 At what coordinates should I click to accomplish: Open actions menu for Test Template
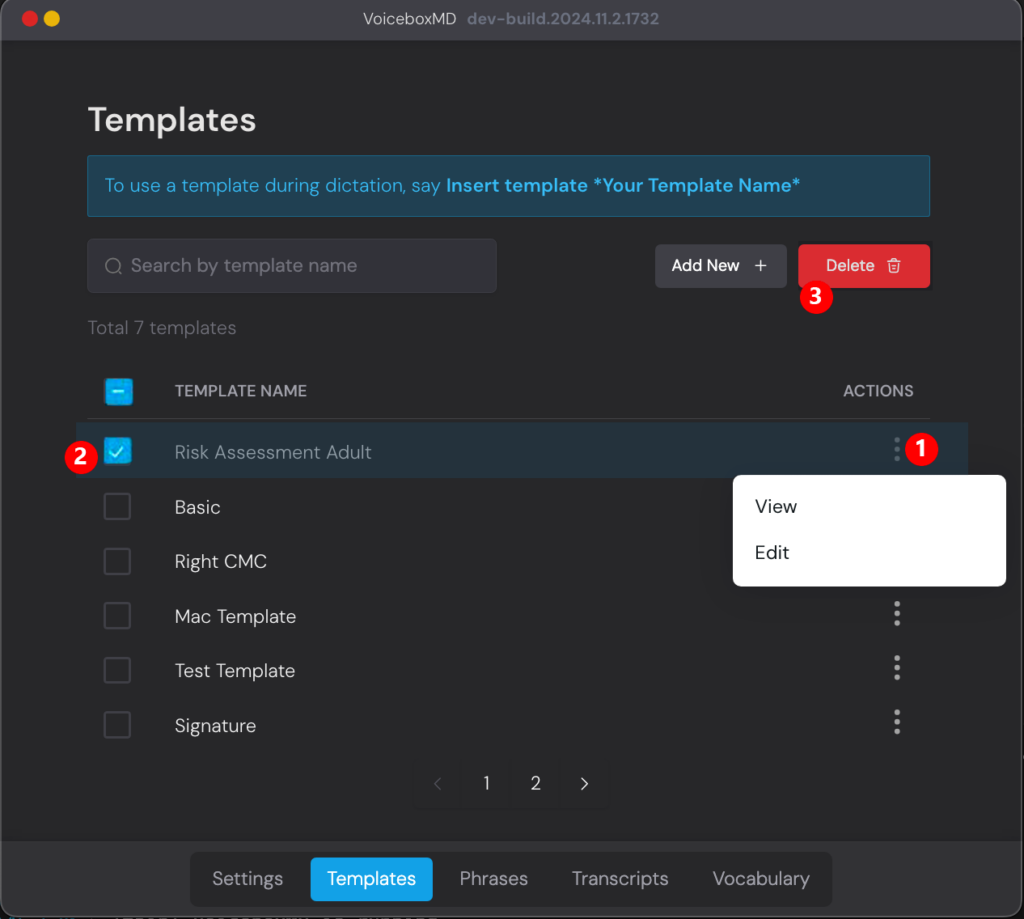(x=897, y=668)
